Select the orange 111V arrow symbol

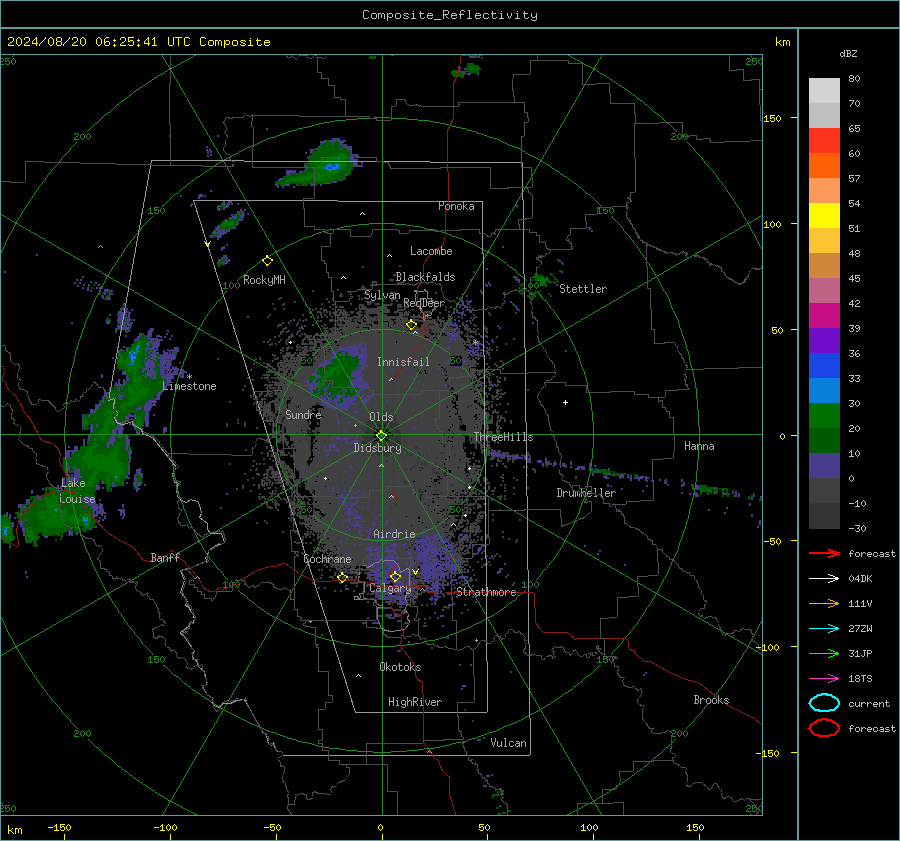tap(824, 603)
